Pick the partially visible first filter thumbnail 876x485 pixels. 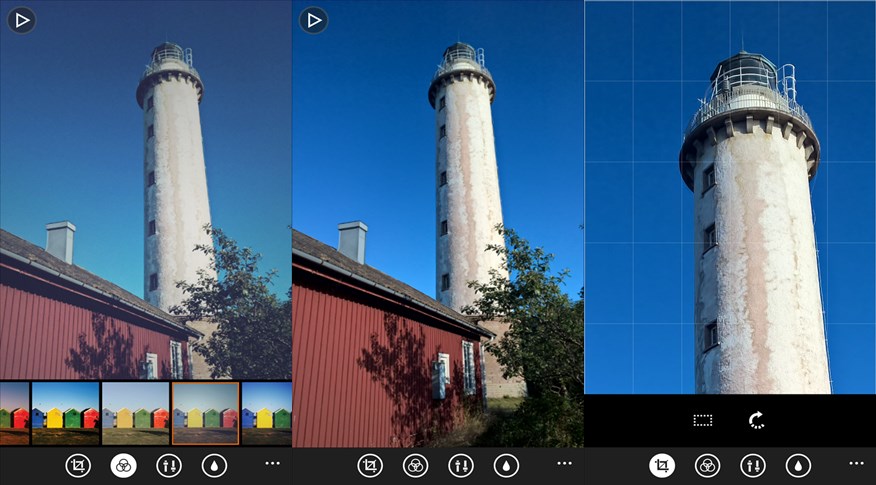15,413
